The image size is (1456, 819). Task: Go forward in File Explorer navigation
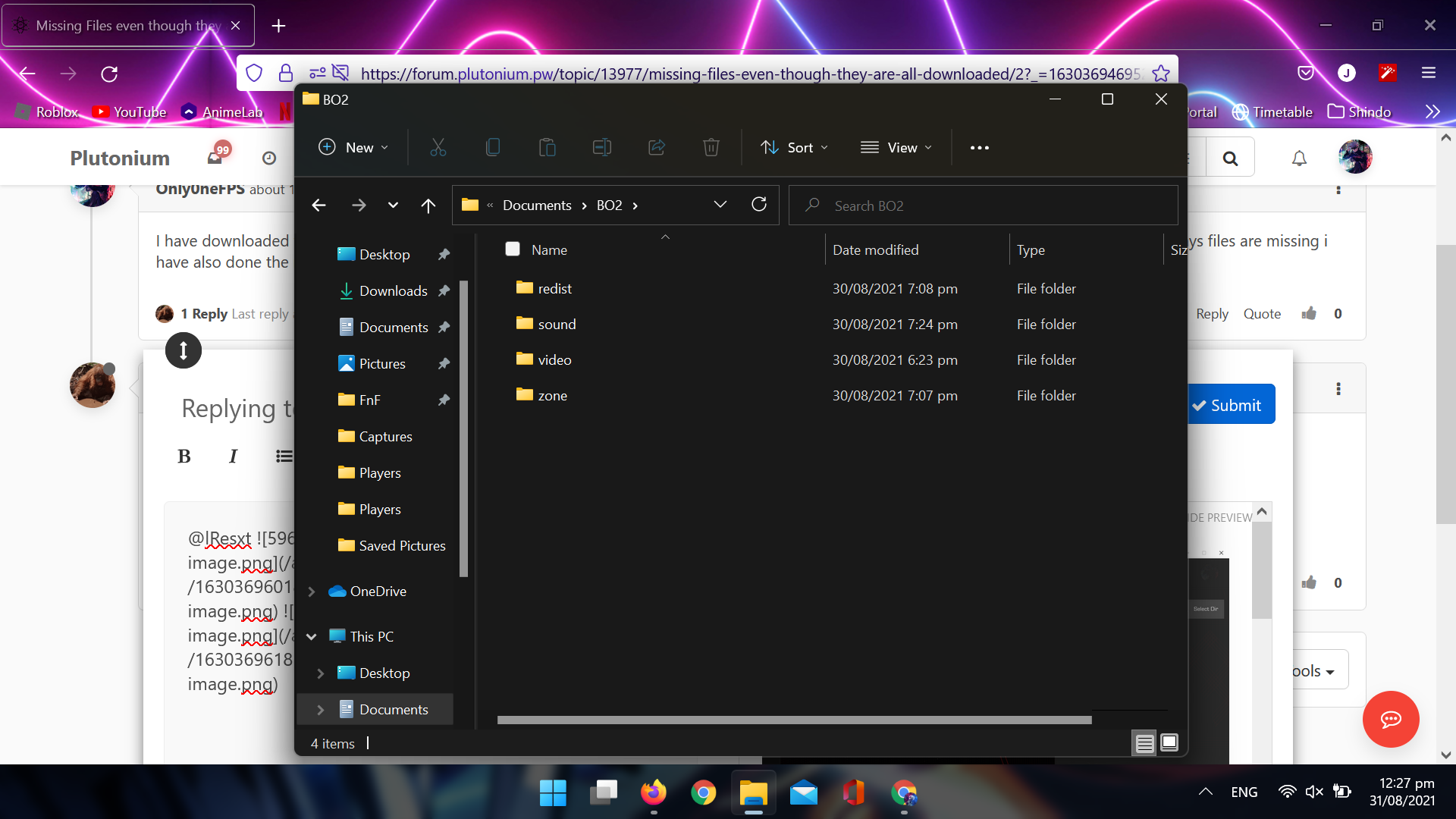point(359,206)
